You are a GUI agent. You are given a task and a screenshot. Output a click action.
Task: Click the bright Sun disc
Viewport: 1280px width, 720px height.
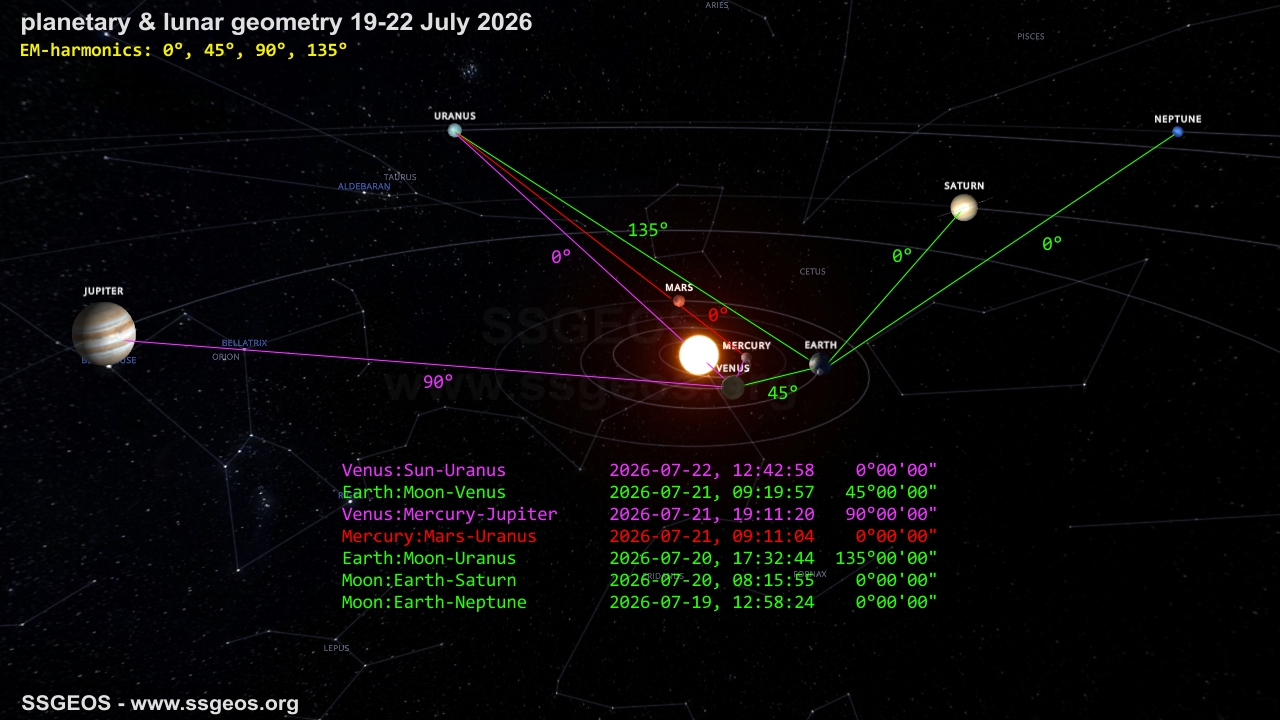tap(699, 355)
